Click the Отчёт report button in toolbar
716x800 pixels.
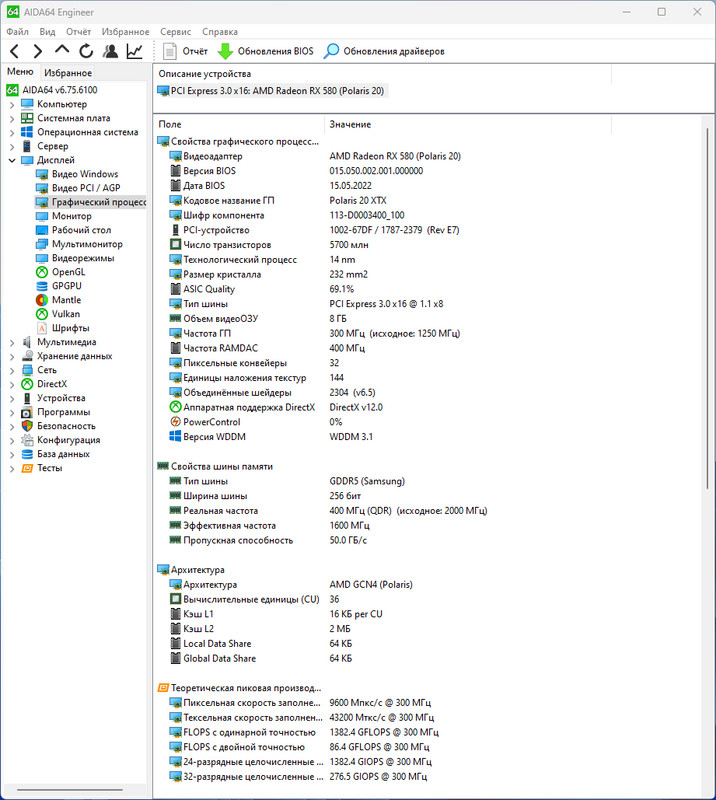pyautogui.click(x=185, y=51)
